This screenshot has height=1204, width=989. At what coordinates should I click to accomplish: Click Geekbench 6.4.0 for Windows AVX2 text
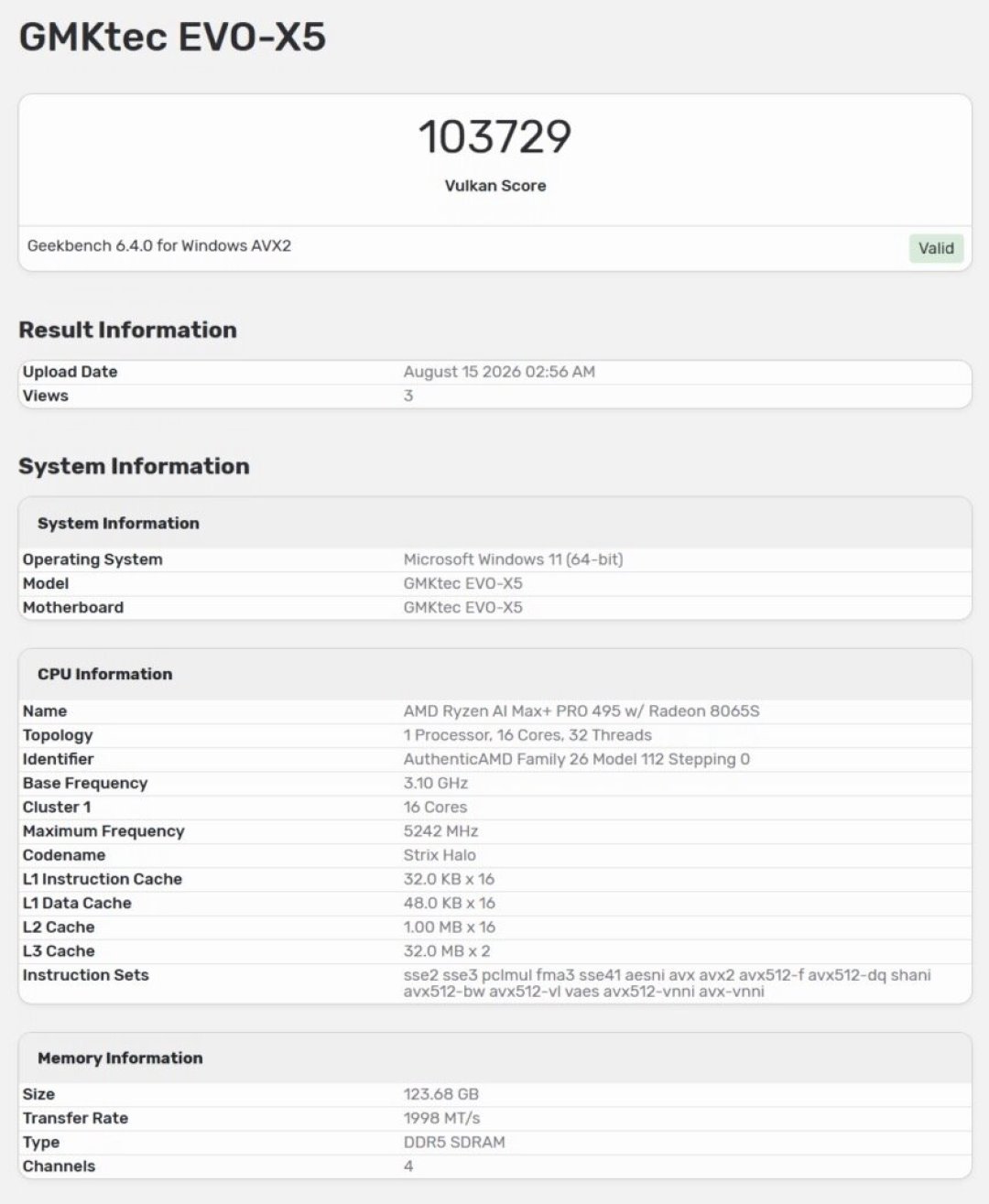pos(159,245)
